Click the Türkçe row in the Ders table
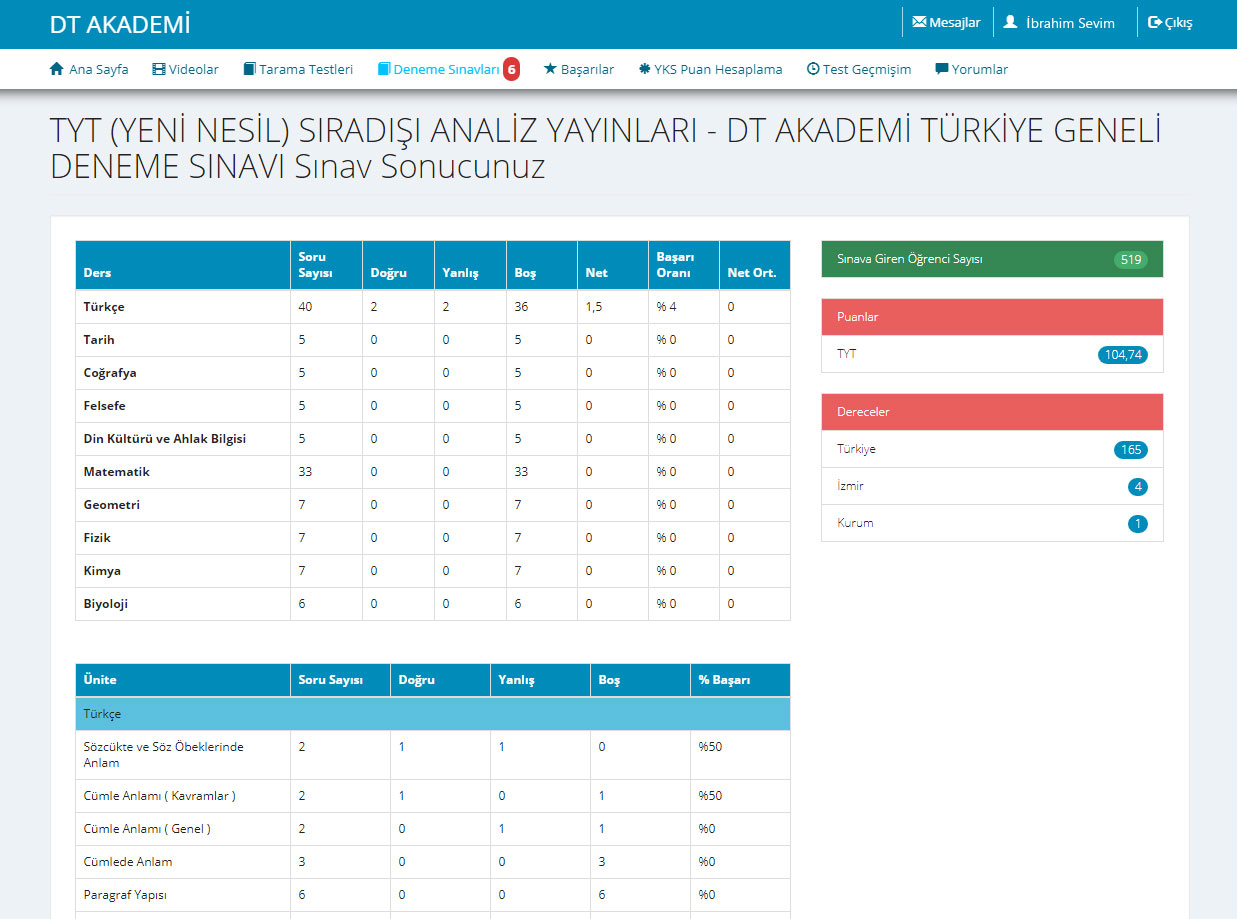Viewport: 1237px width, 919px height. (x=433, y=307)
